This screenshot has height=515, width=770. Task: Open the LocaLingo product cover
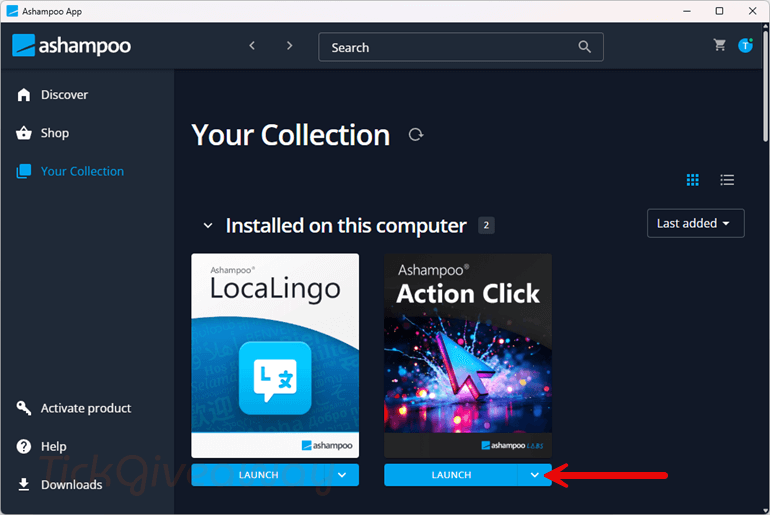(x=275, y=355)
